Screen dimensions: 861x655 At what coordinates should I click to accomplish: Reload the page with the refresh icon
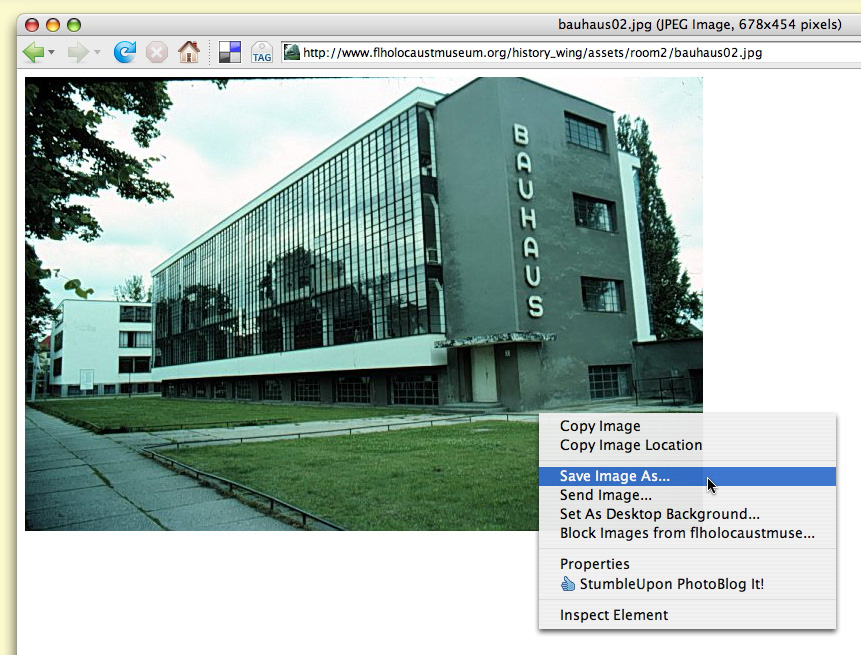point(125,52)
